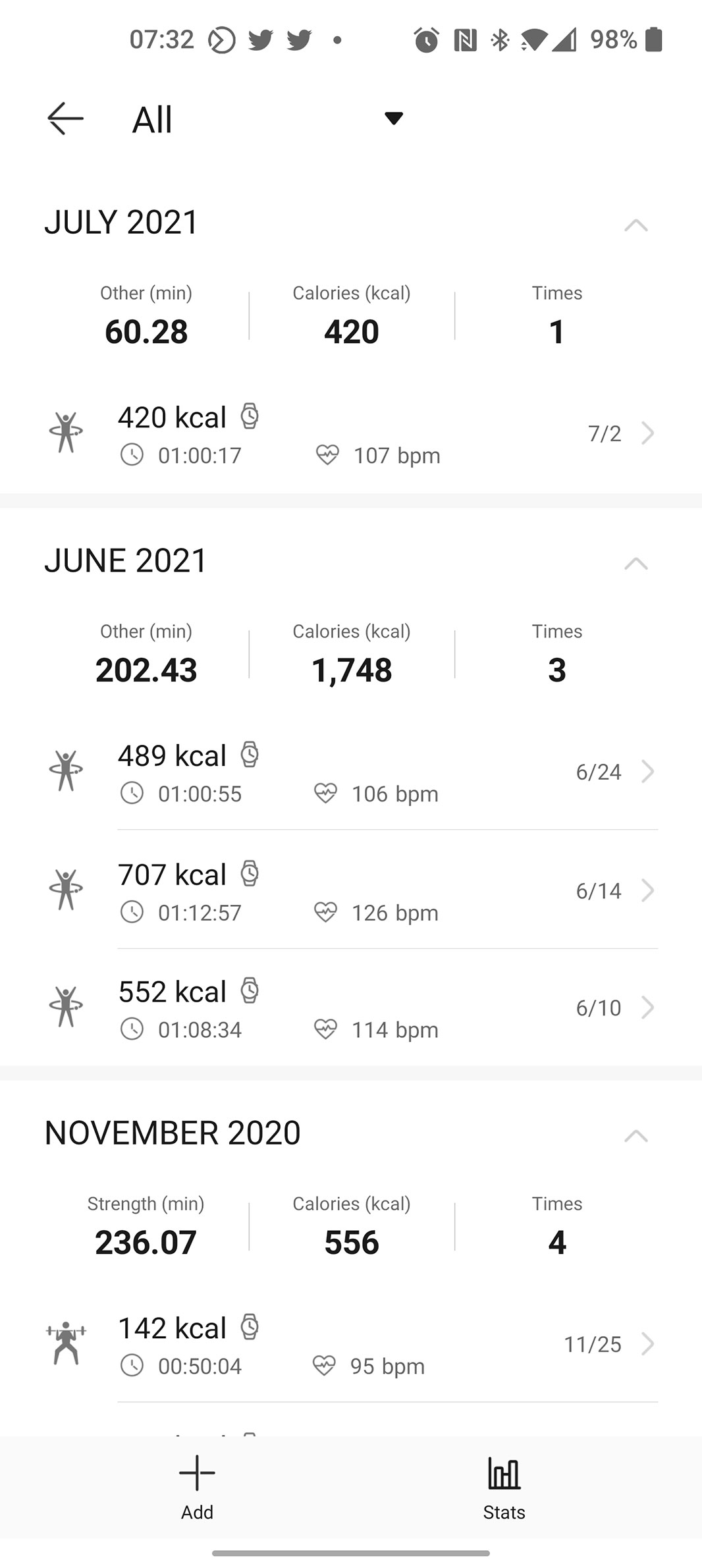This screenshot has width=702, height=1568.
Task: Tap the activity icon for the 552 kcal workout
Action: (x=66, y=1007)
